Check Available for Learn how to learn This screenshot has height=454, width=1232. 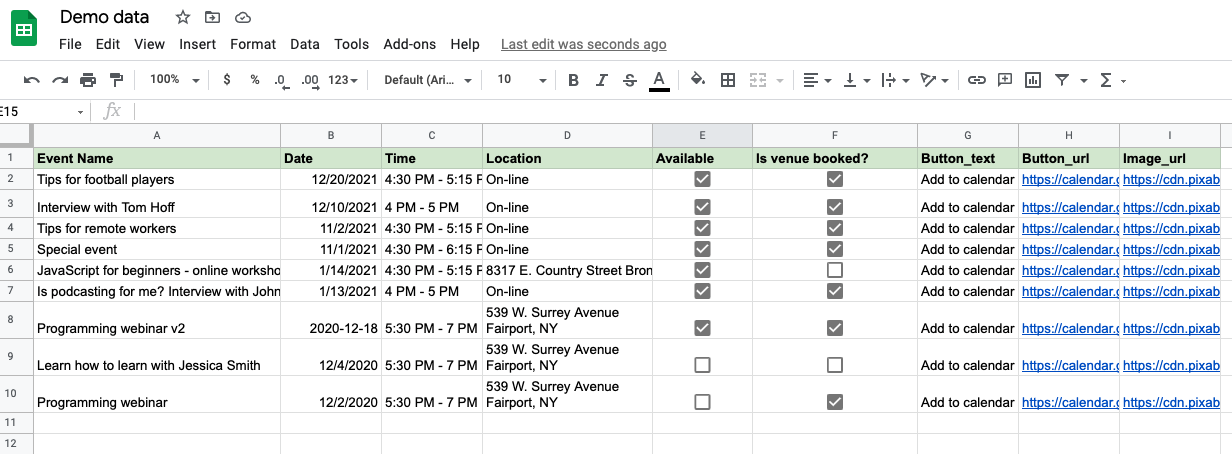pyautogui.click(x=702, y=365)
